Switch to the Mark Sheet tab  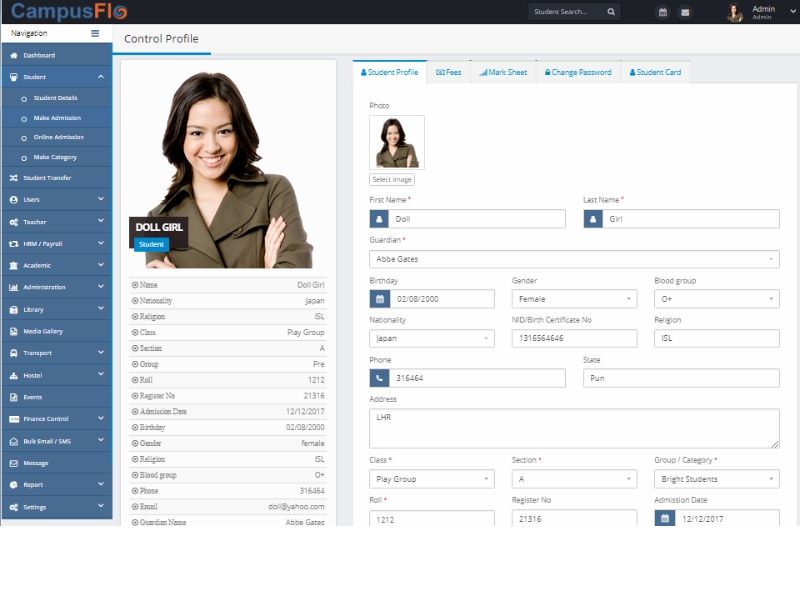(502, 73)
